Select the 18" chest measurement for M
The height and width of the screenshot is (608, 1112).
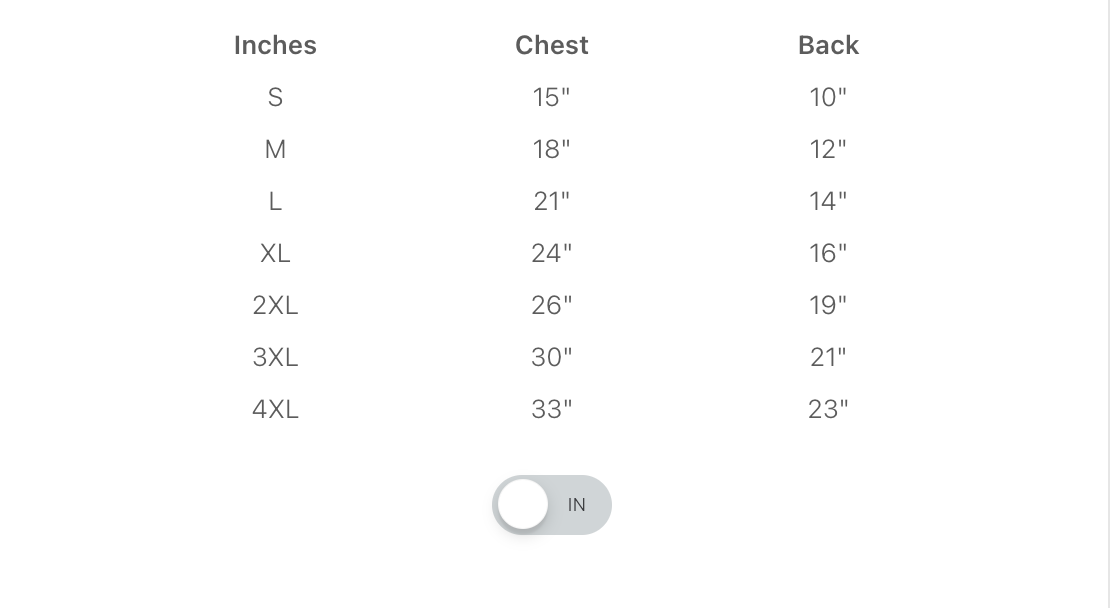(552, 149)
